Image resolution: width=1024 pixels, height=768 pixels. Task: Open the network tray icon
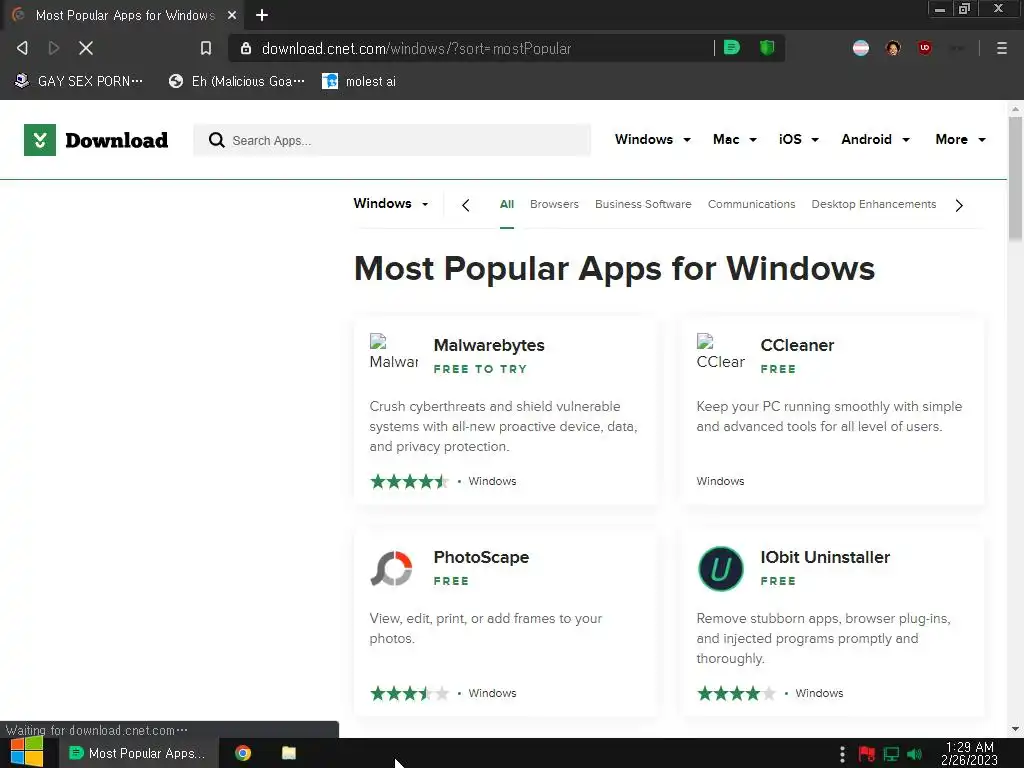pos(891,754)
